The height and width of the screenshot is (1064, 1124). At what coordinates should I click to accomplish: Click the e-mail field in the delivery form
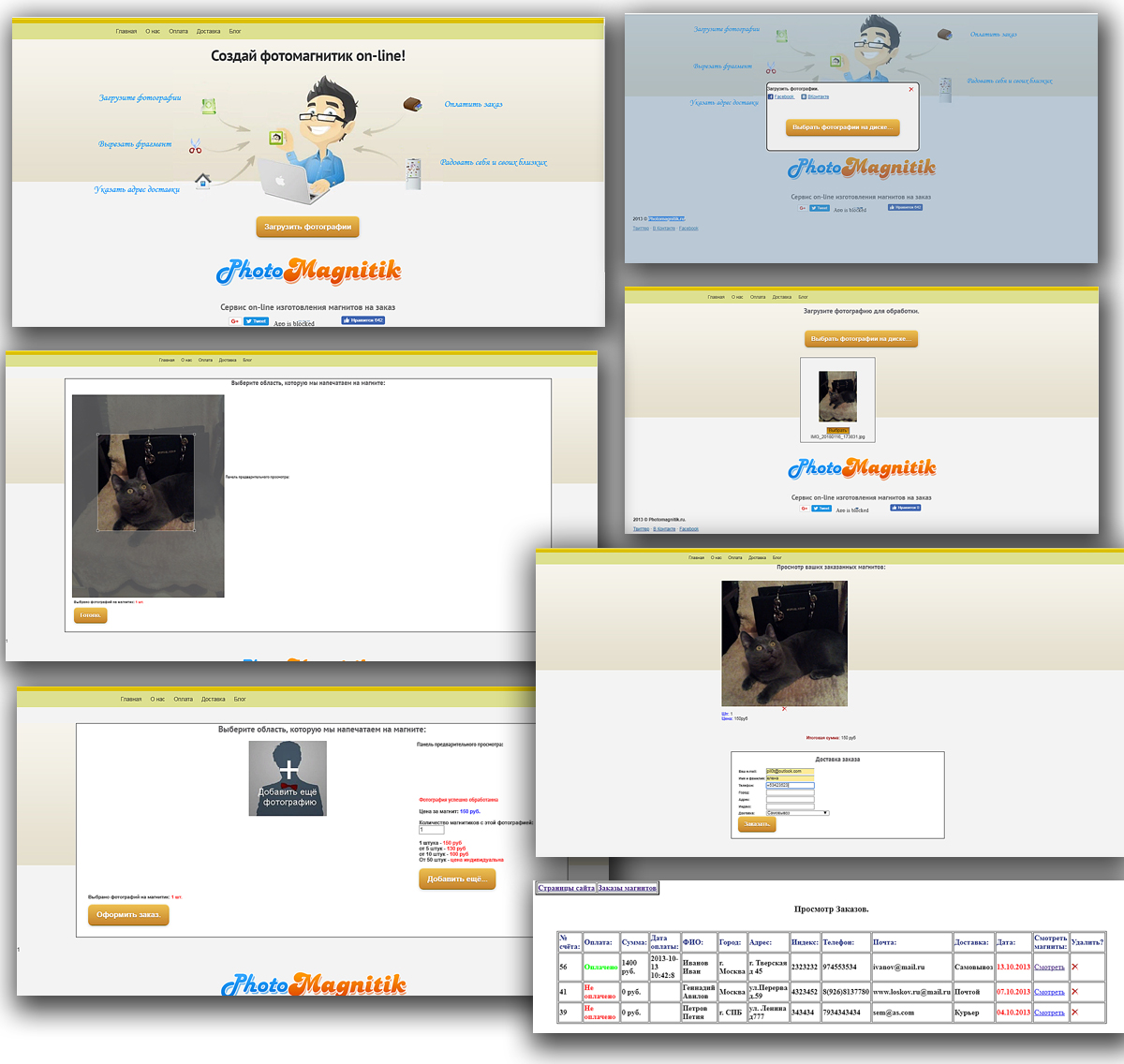coord(790,772)
